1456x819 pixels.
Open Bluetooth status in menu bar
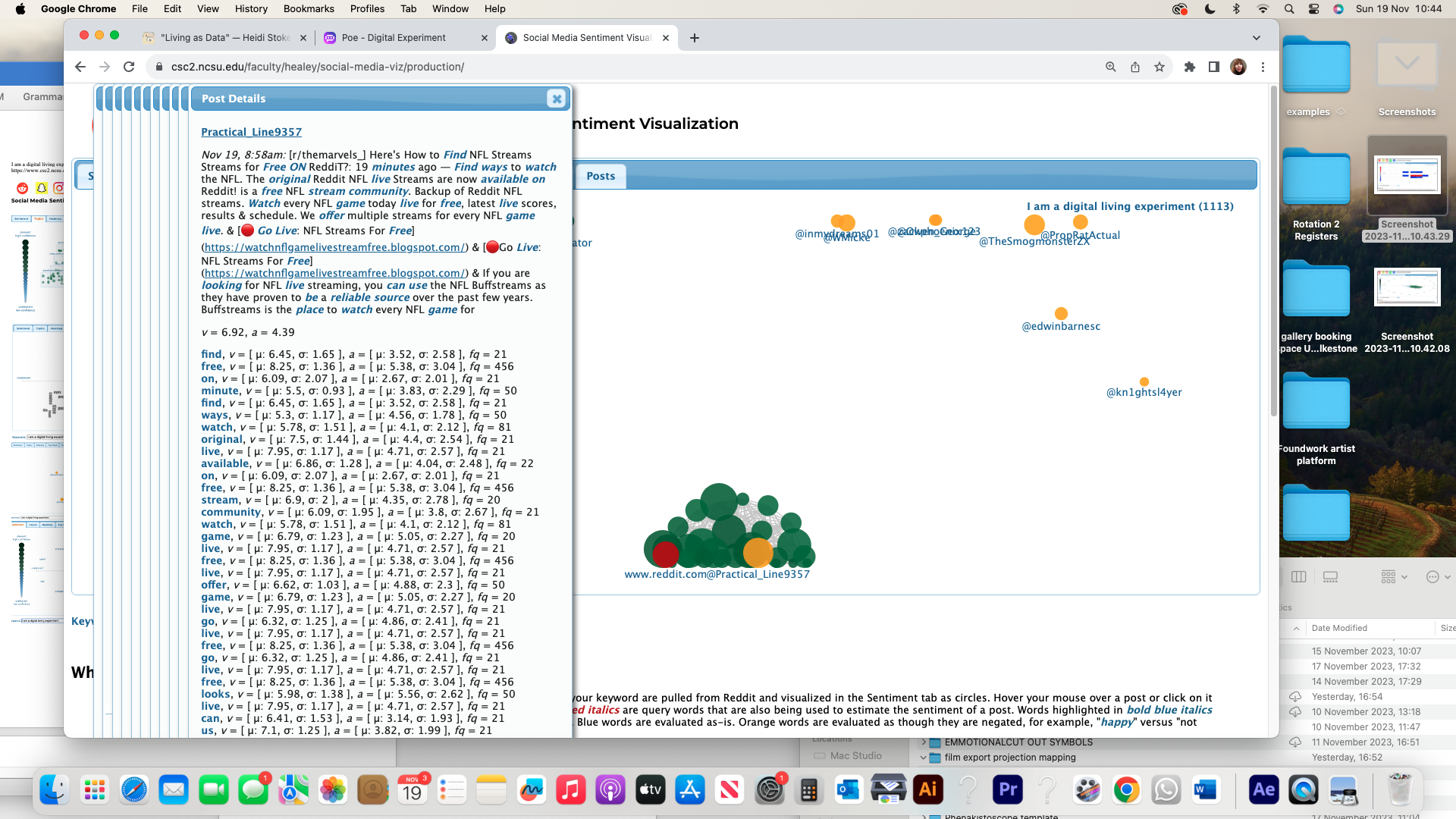click(1236, 9)
